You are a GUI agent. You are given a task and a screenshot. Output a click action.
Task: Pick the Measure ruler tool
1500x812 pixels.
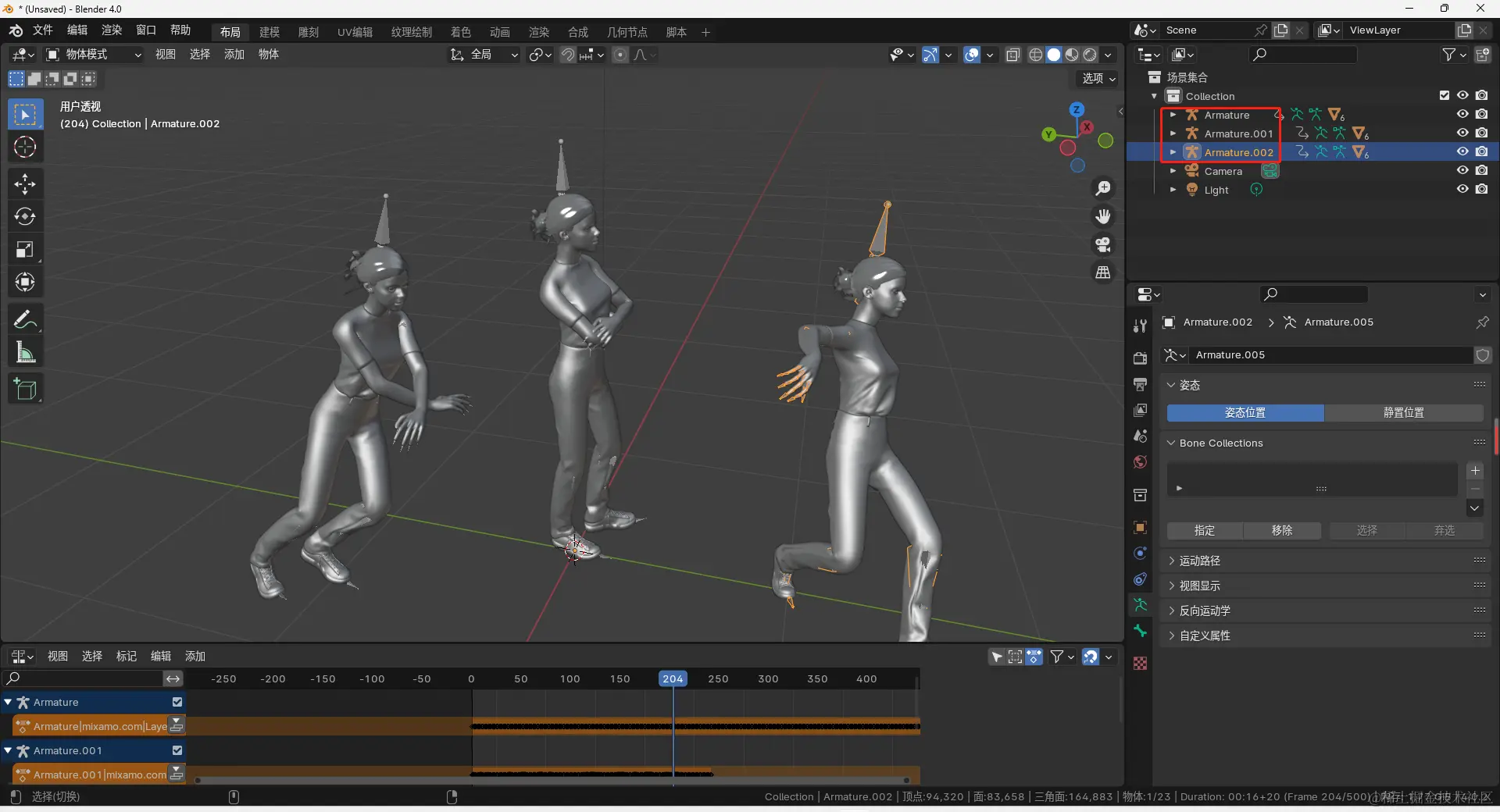coord(25,353)
